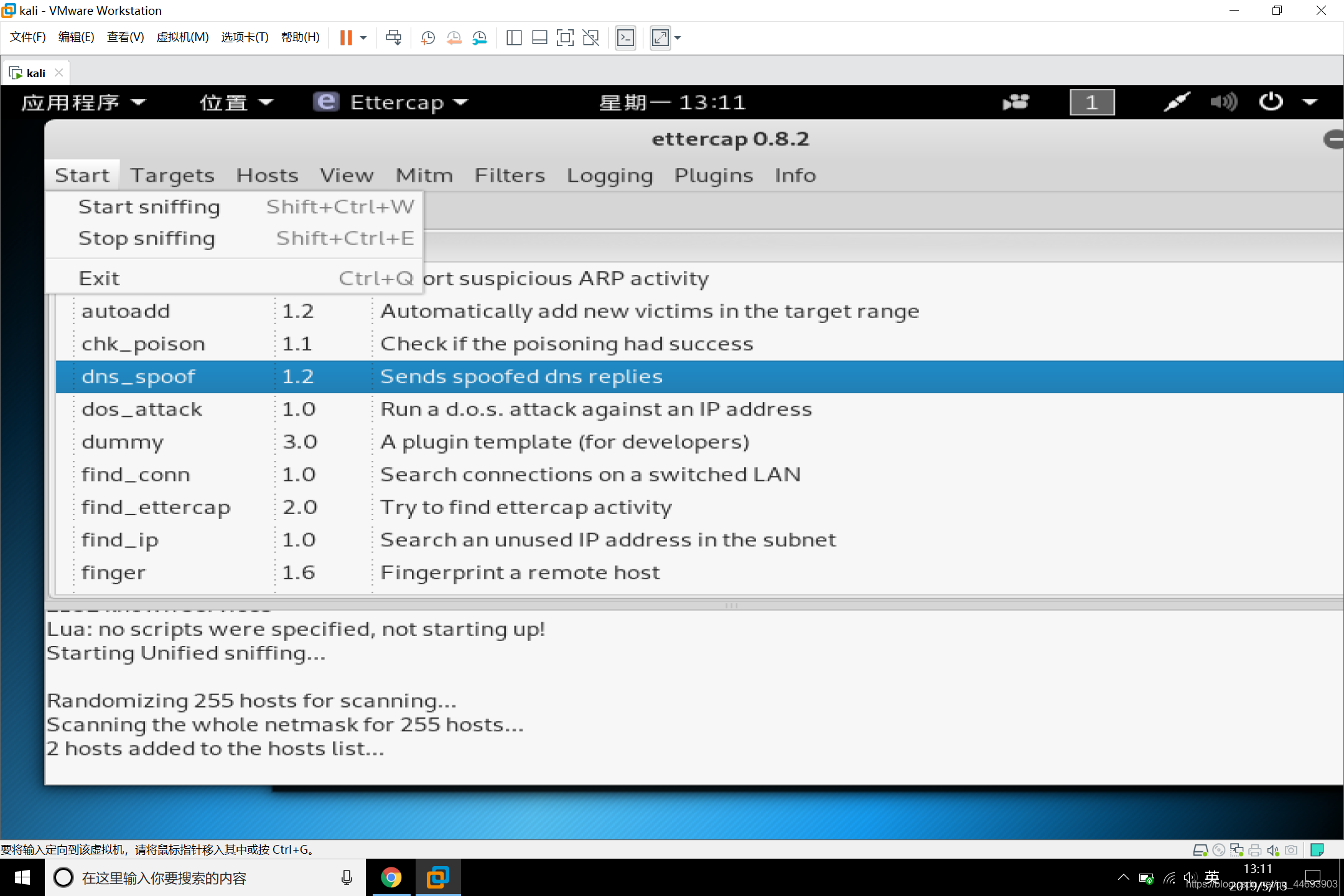Select the dos_attack plugin
The width and height of the screenshot is (1344, 896).
142,408
